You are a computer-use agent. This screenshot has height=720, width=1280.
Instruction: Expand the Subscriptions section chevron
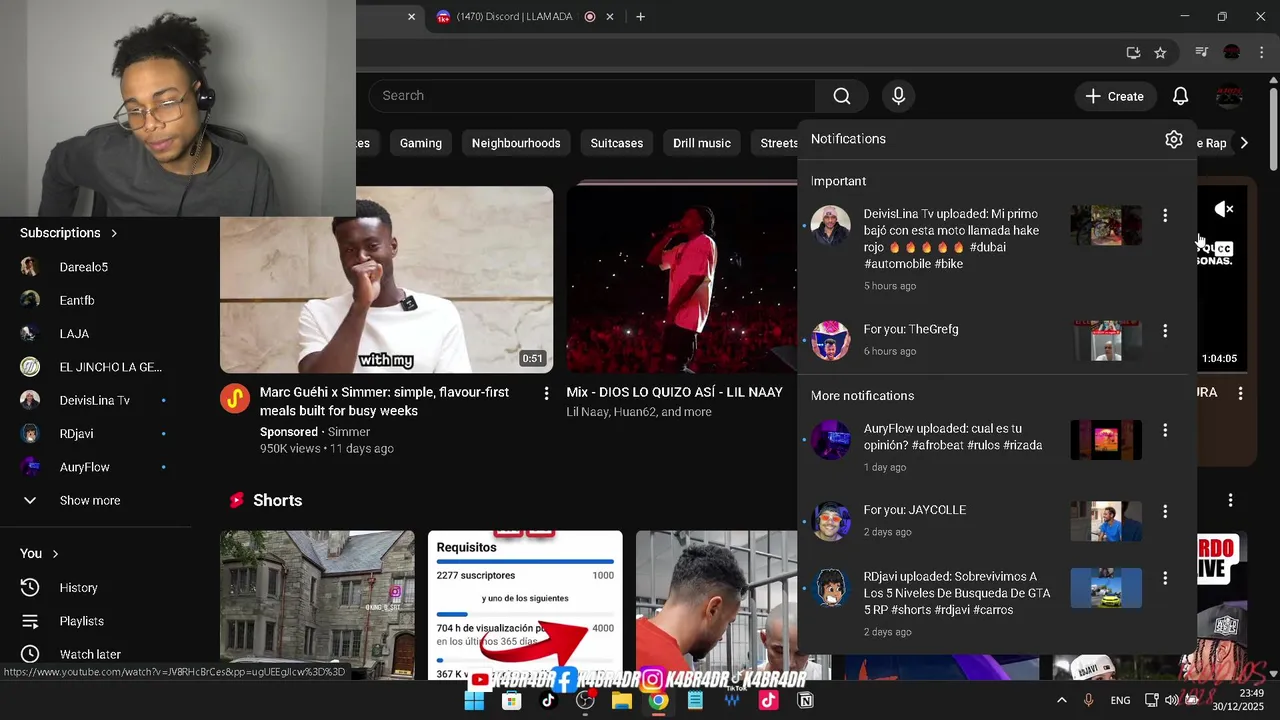(x=114, y=233)
